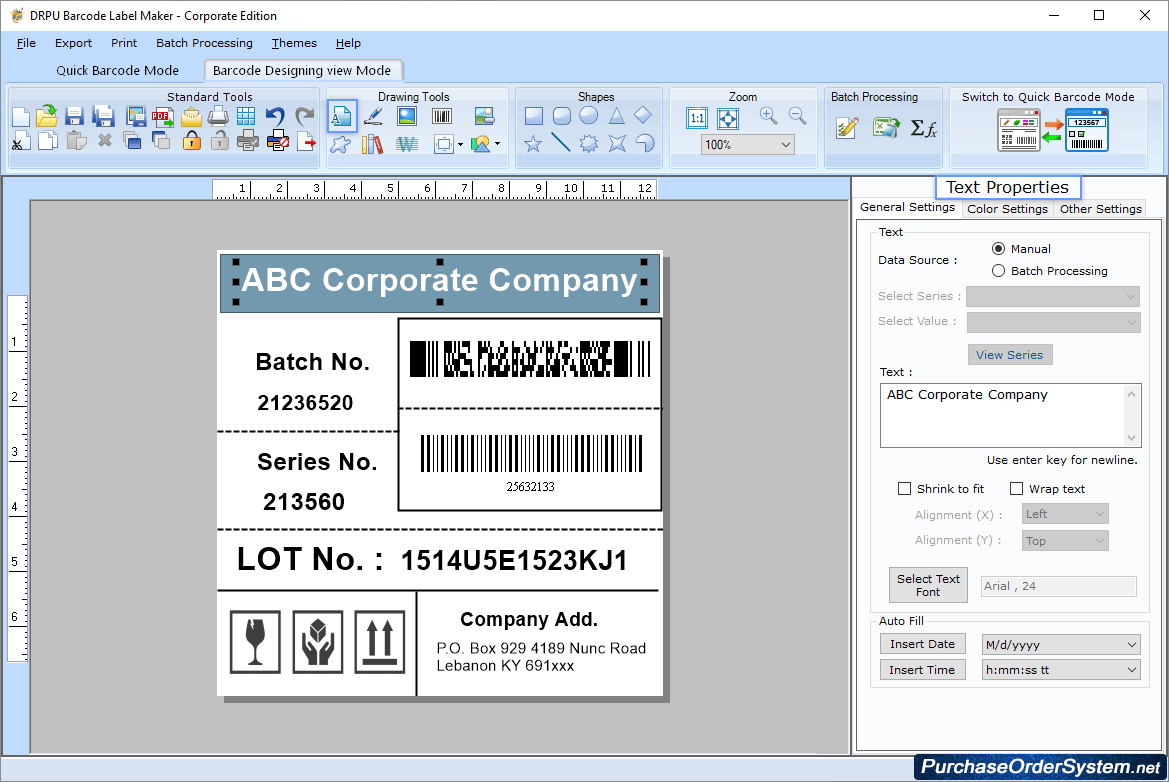Viewport: 1169px width, 782px height.
Task: Open the Themes menu
Action: 293,43
